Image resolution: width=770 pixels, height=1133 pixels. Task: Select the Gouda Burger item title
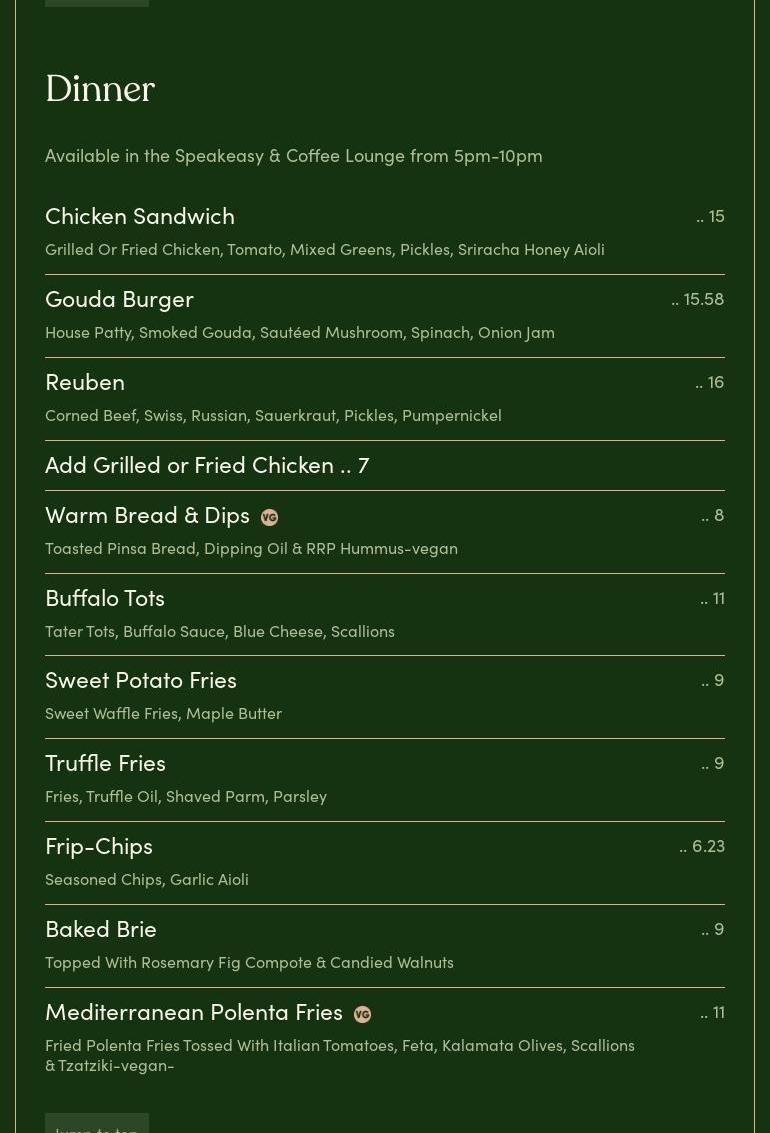click(119, 299)
